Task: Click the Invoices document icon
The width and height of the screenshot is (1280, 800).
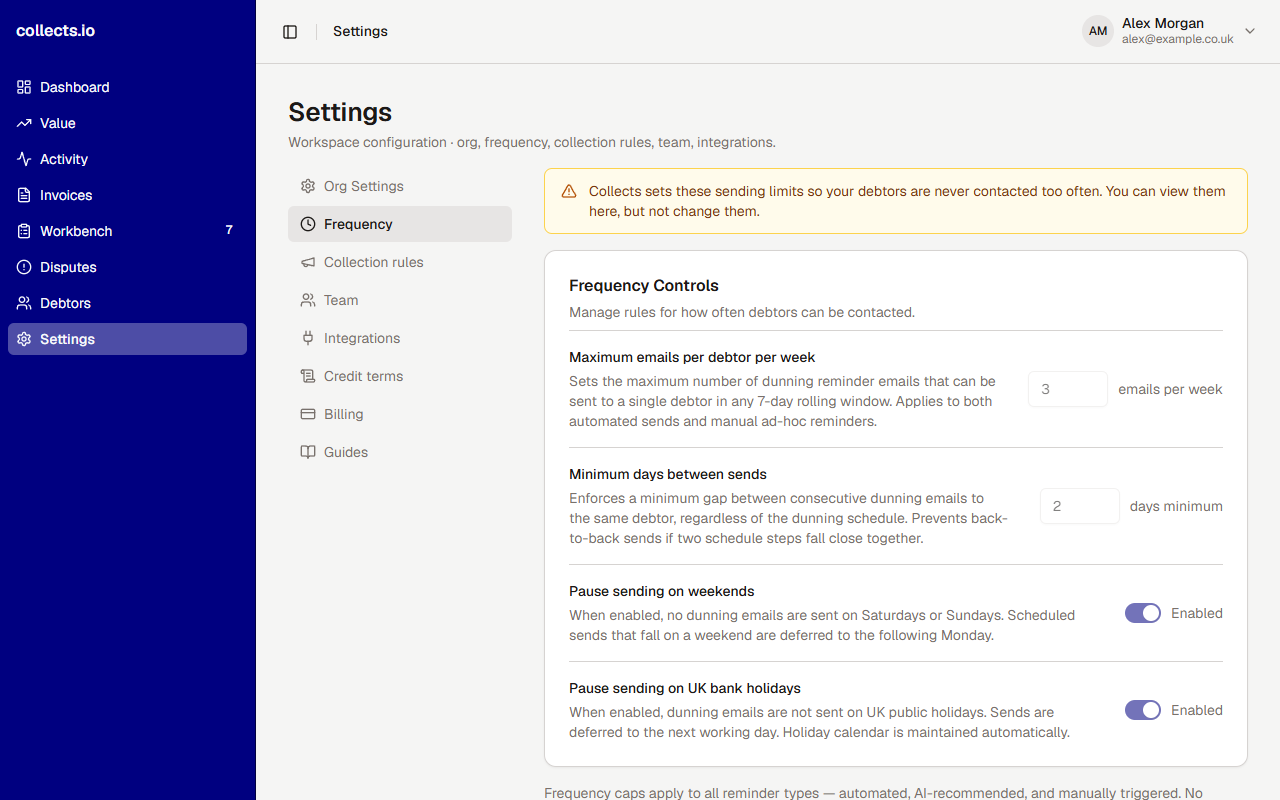Action: (24, 195)
